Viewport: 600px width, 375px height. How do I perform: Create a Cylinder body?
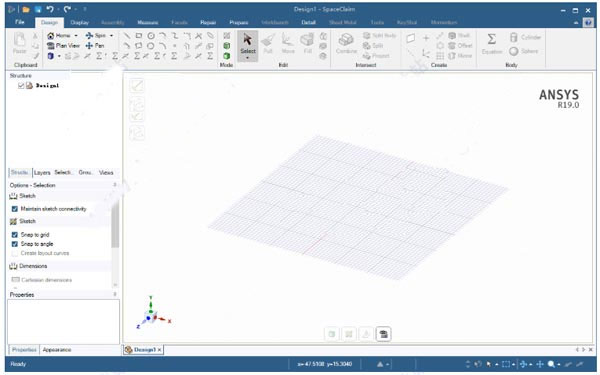(525, 37)
